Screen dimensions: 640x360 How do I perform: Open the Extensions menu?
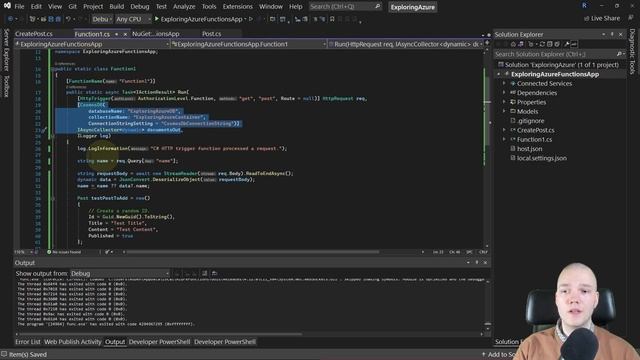point(238,7)
